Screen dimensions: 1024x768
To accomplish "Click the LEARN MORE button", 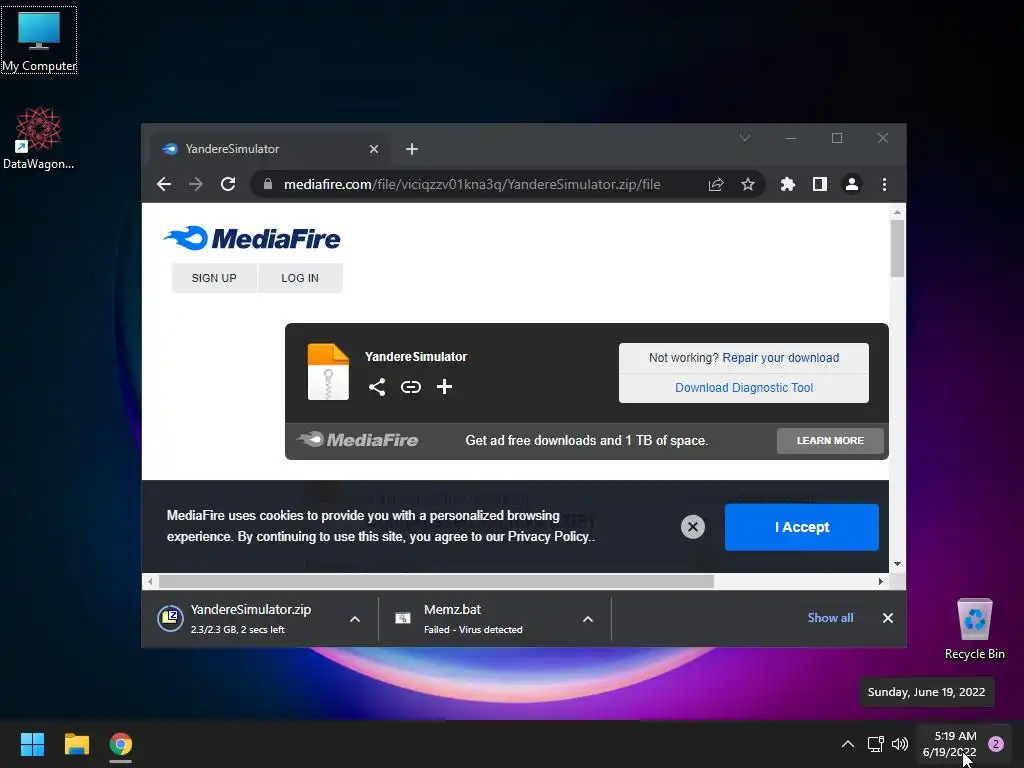I will [x=830, y=441].
